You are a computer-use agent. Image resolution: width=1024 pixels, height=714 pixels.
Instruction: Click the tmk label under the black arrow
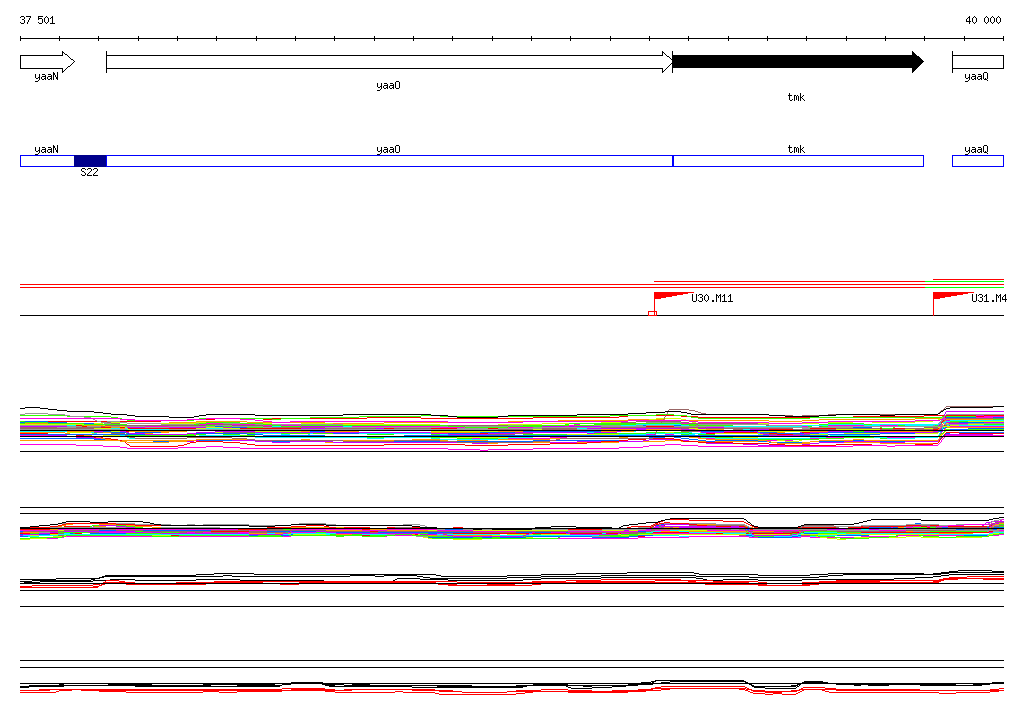(x=796, y=97)
